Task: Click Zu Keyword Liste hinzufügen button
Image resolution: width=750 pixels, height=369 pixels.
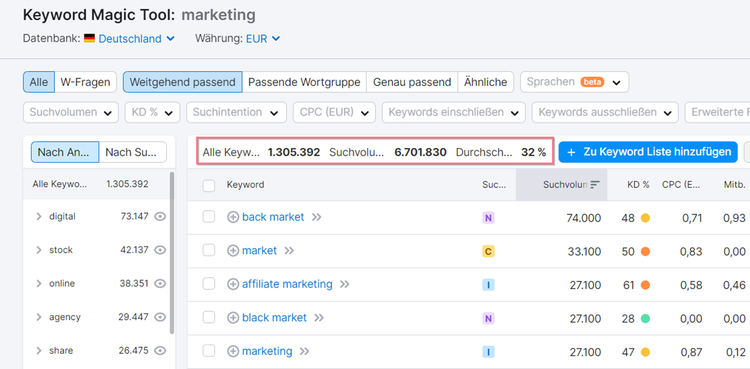Action: tap(648, 152)
